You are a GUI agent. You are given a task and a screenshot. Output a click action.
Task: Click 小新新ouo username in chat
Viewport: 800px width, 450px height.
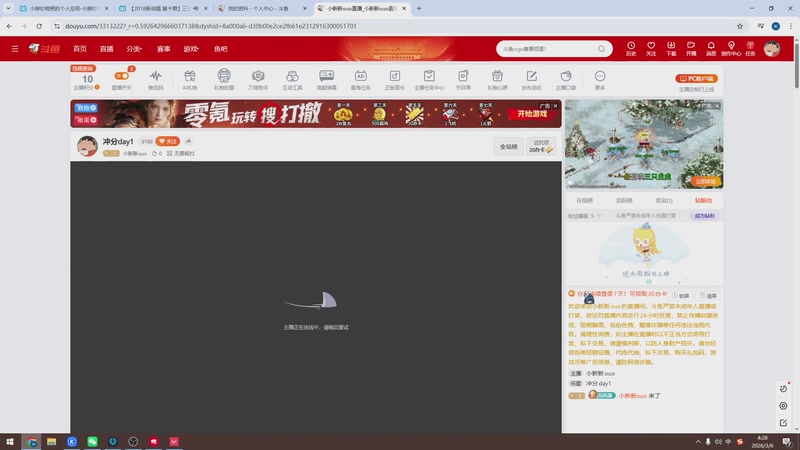coord(633,396)
